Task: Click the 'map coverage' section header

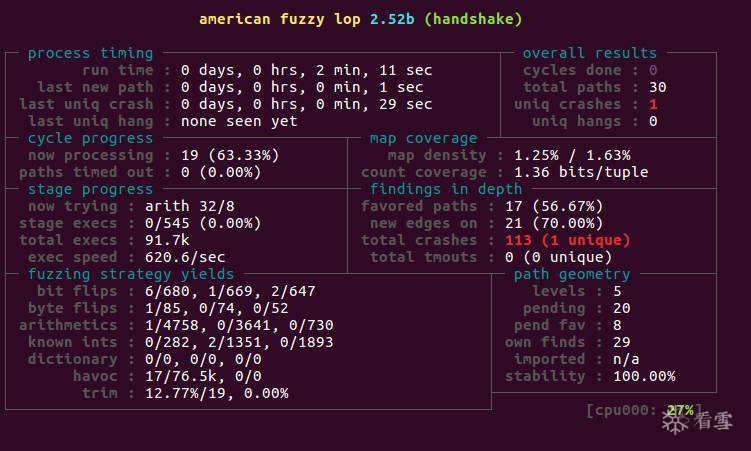Action: 423,138
